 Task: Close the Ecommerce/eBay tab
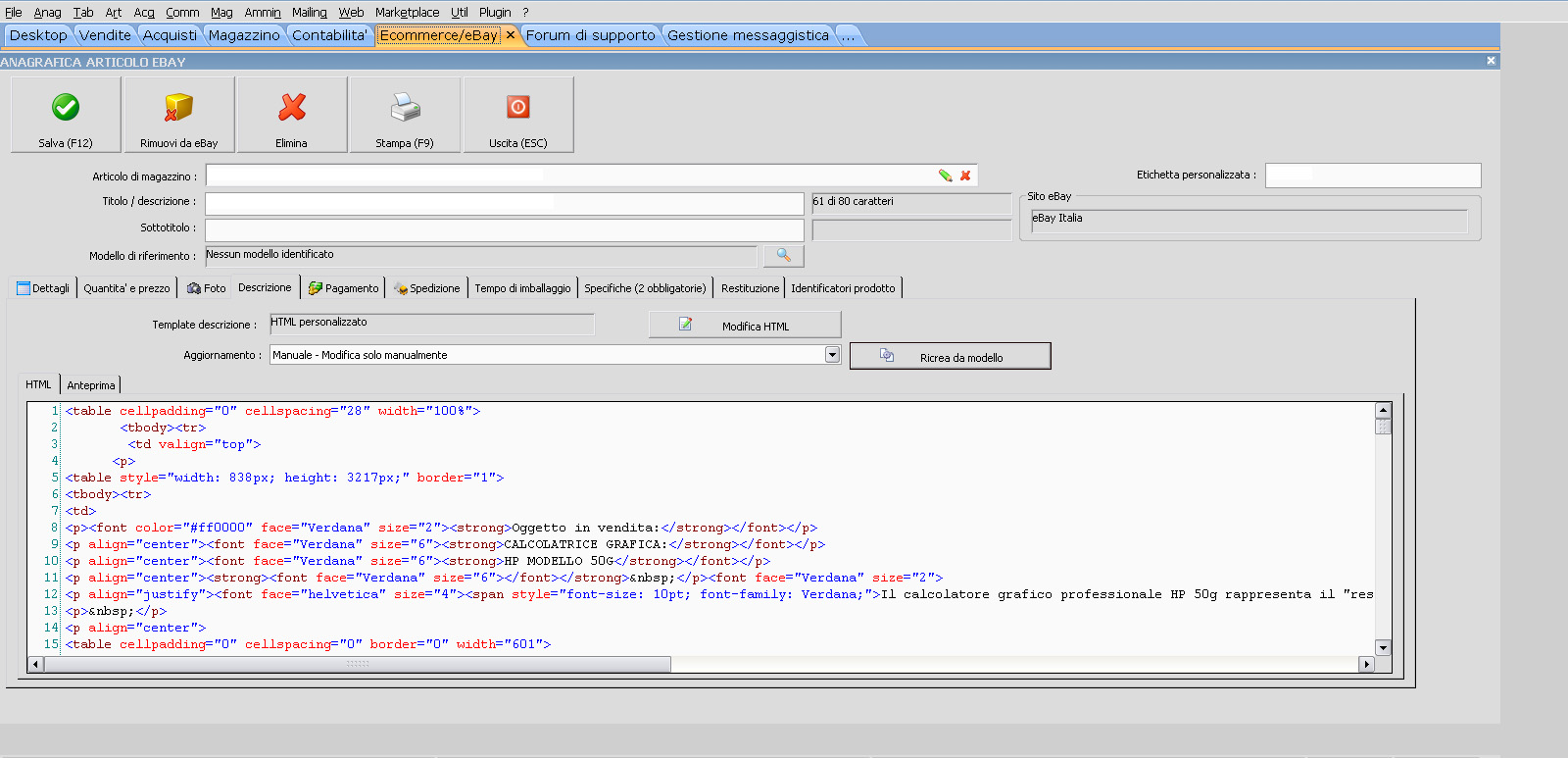click(511, 35)
